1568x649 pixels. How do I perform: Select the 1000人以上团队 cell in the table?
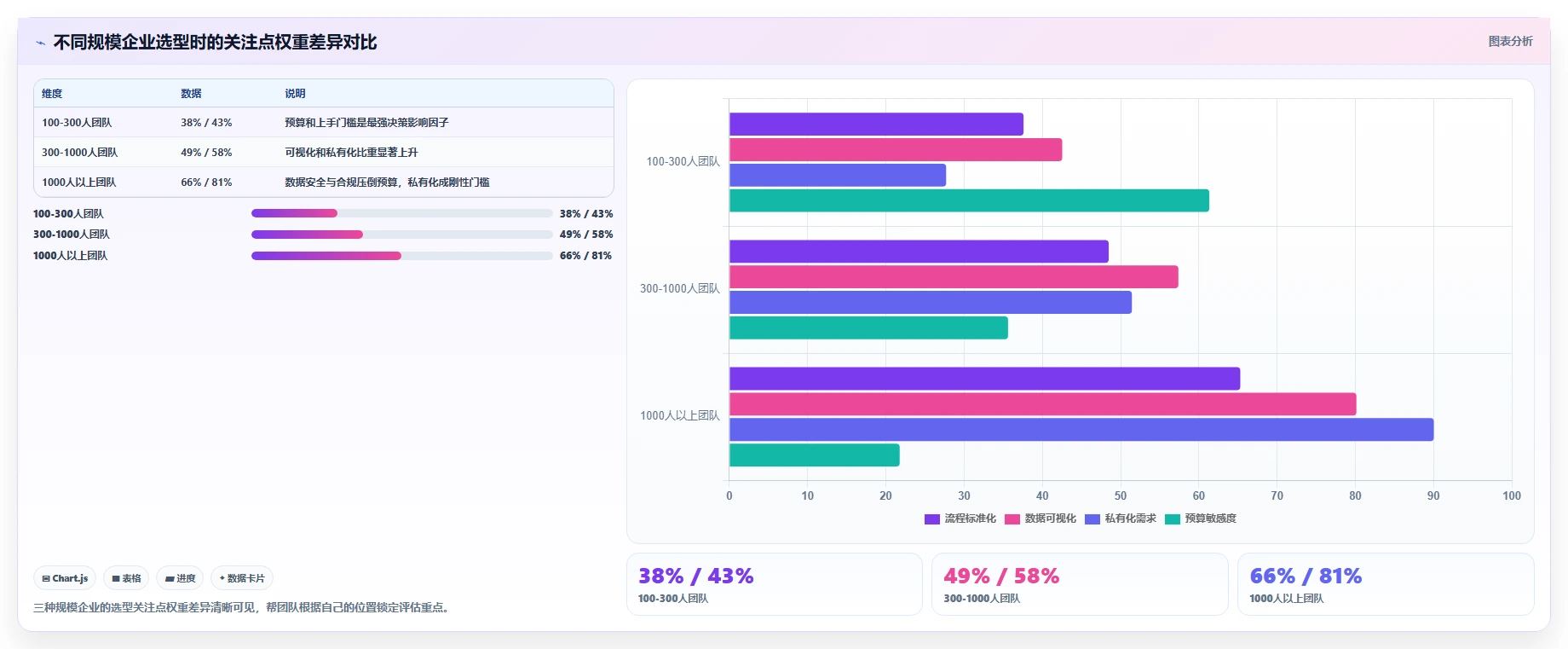pyautogui.click(x=79, y=183)
